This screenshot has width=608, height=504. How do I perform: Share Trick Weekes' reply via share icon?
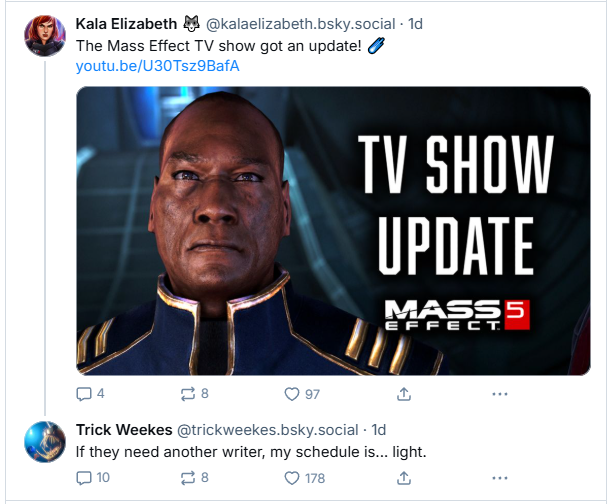pyautogui.click(x=404, y=478)
